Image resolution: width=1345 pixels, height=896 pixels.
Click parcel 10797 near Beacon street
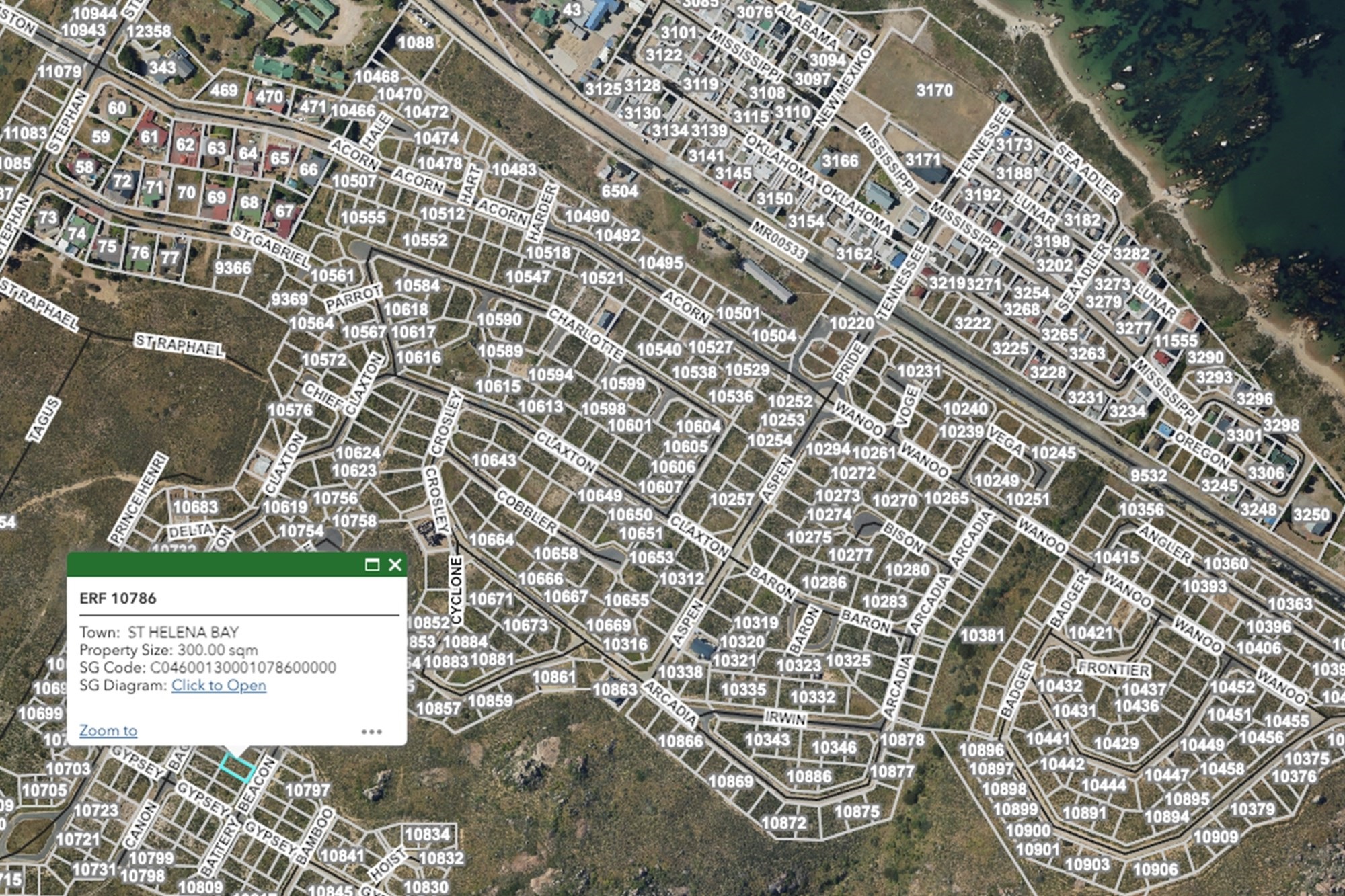pos(307,790)
